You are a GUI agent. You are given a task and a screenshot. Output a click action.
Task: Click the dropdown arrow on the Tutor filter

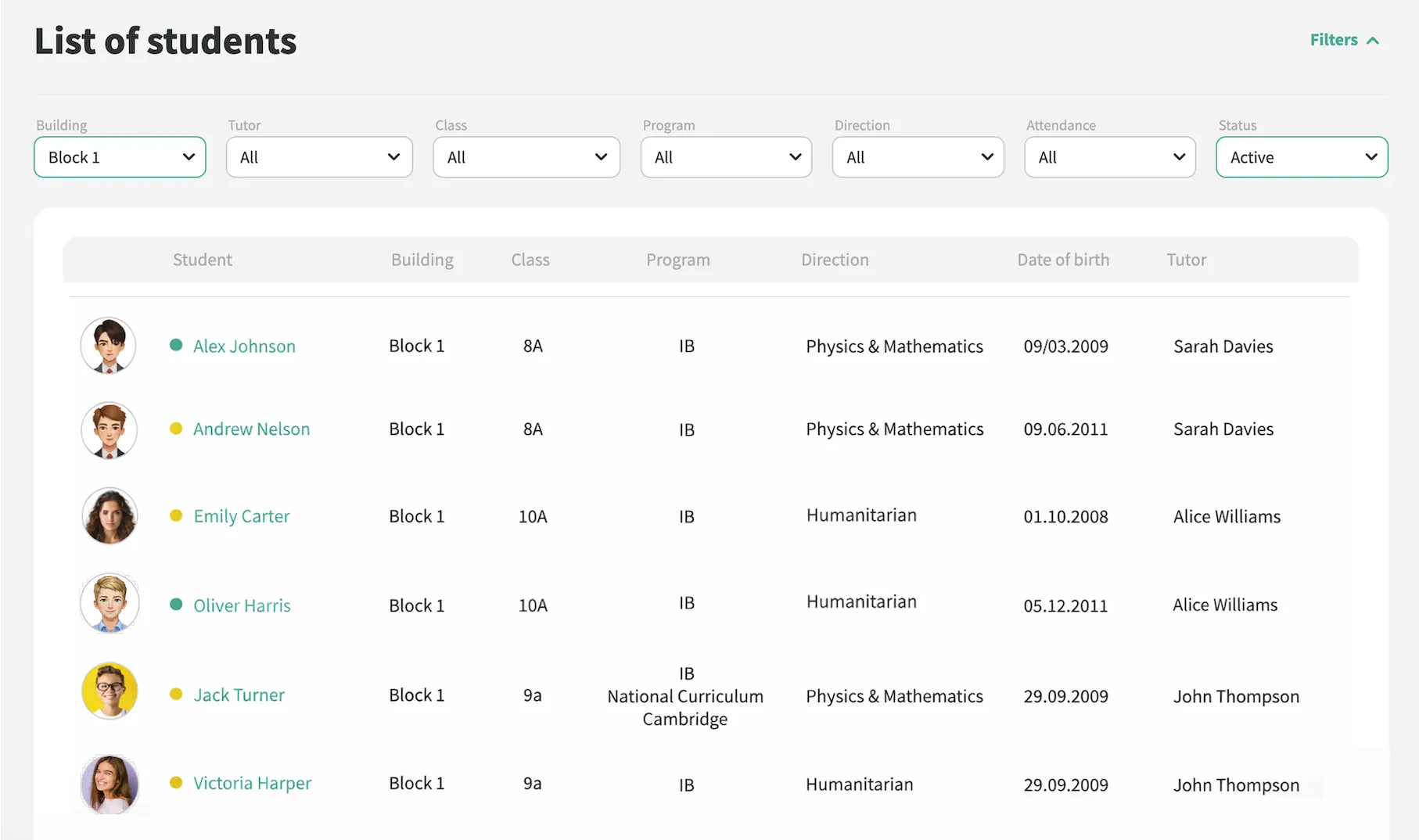click(x=393, y=156)
